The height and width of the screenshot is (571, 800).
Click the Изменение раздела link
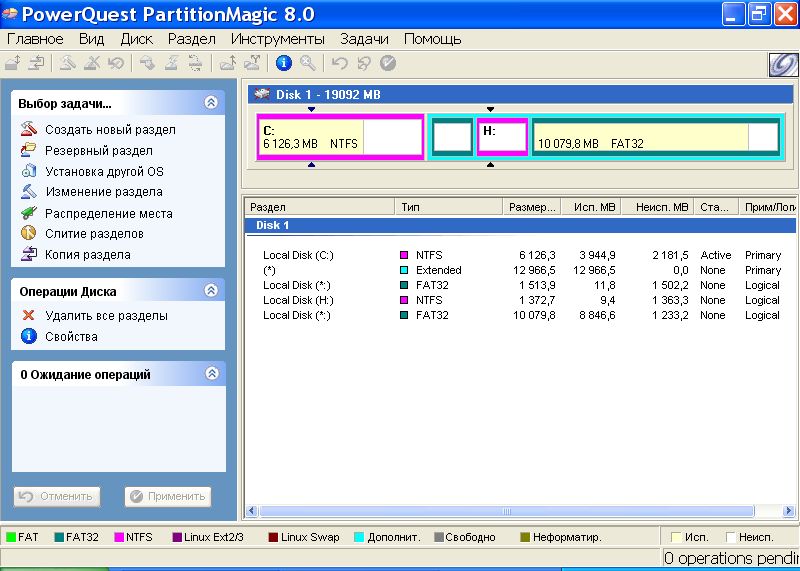(103, 191)
